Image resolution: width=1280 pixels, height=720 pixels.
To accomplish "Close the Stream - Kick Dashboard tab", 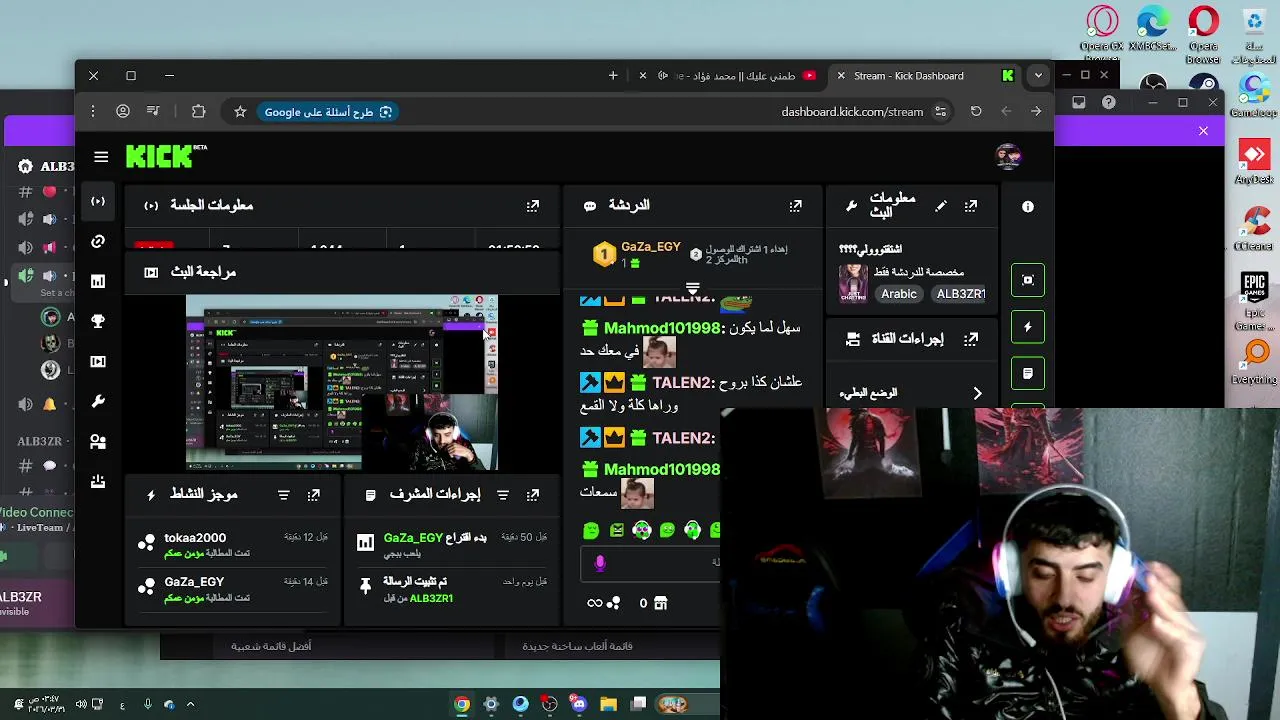I will point(841,76).
